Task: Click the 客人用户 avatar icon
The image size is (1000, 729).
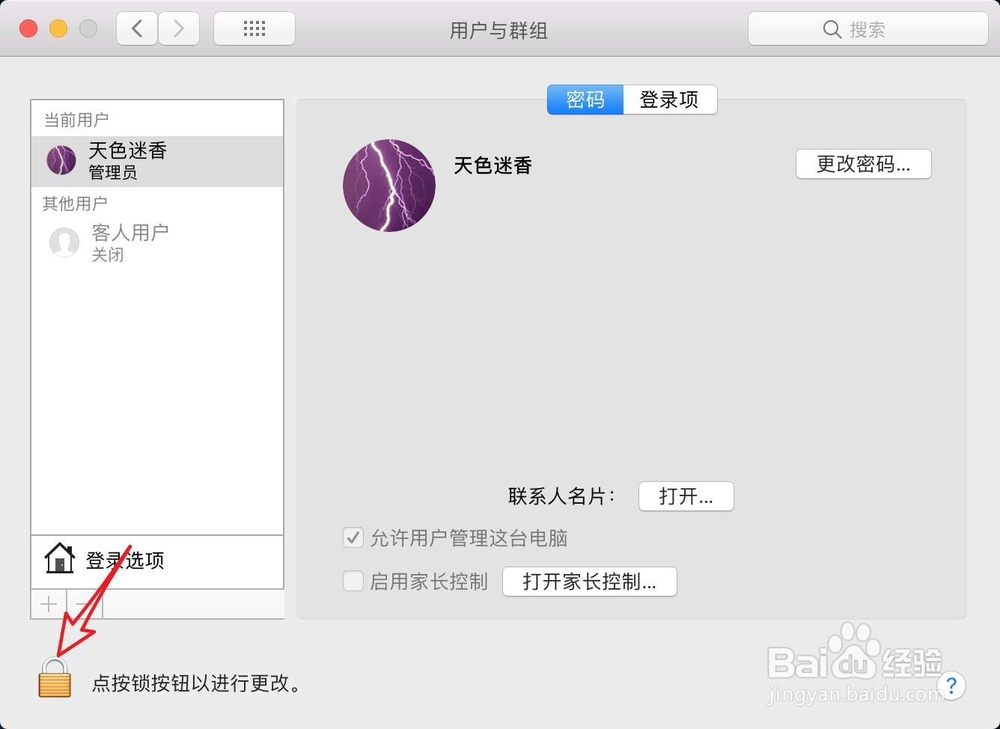Action: point(64,242)
